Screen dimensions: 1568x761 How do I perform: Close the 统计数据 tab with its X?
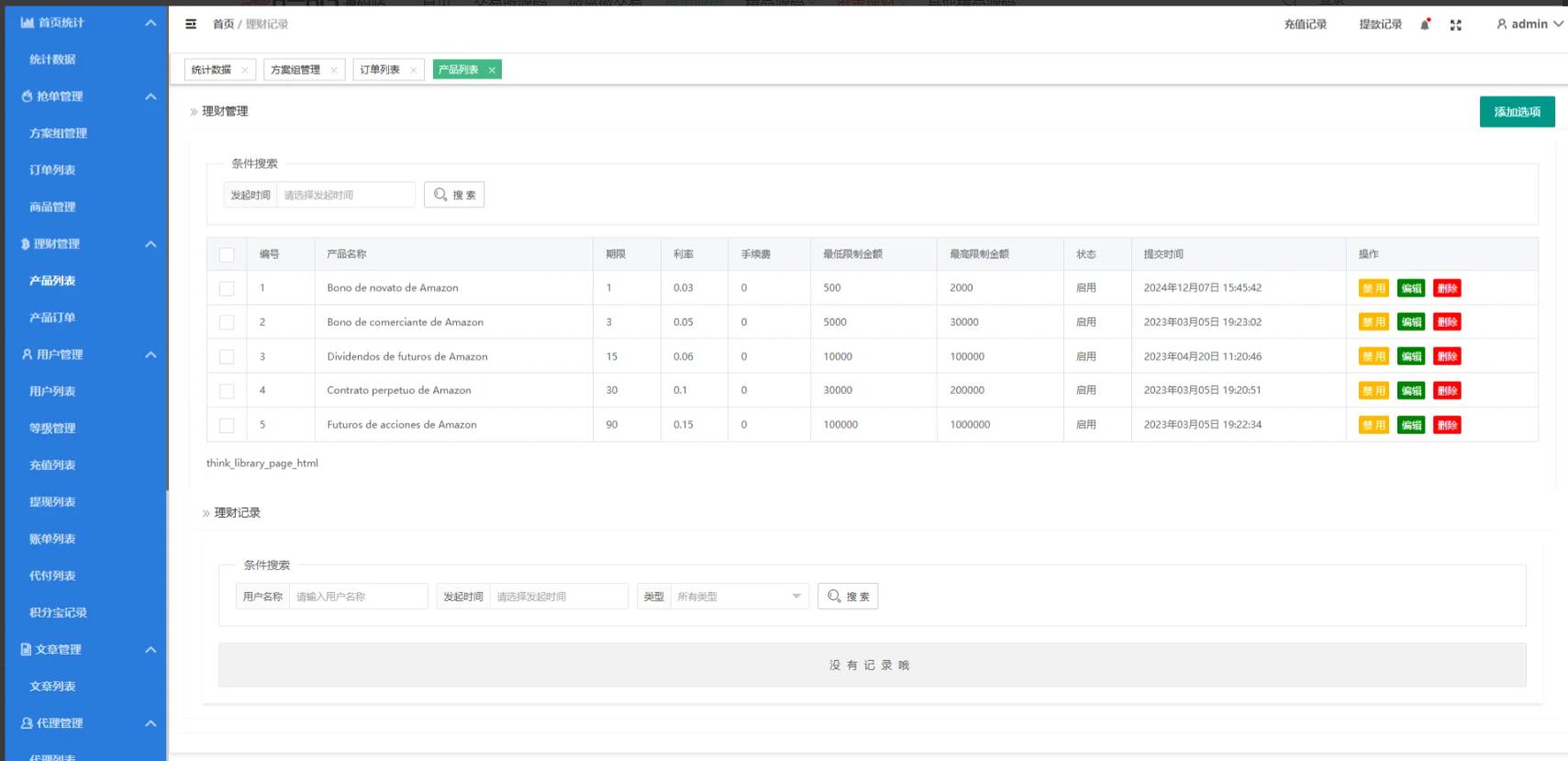[245, 70]
